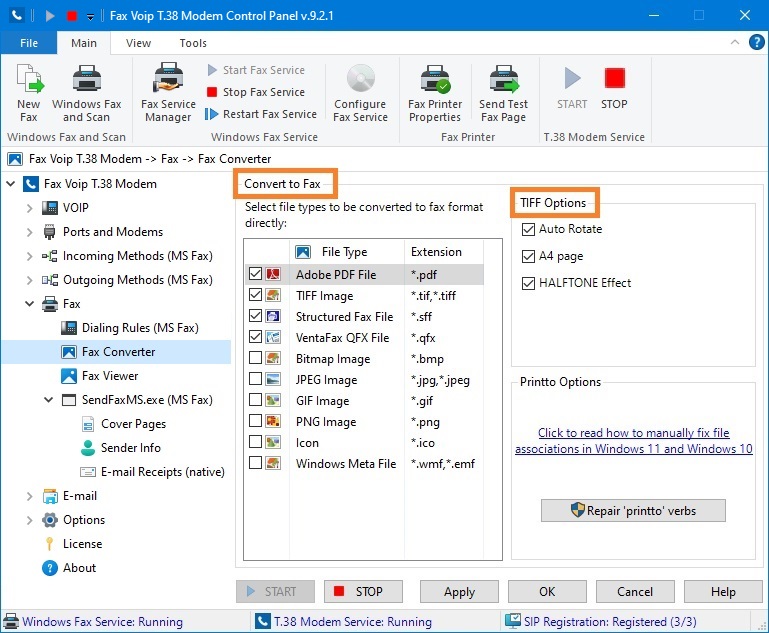Expand the VOIP tree node
The width and height of the screenshot is (769, 633).
point(29,208)
